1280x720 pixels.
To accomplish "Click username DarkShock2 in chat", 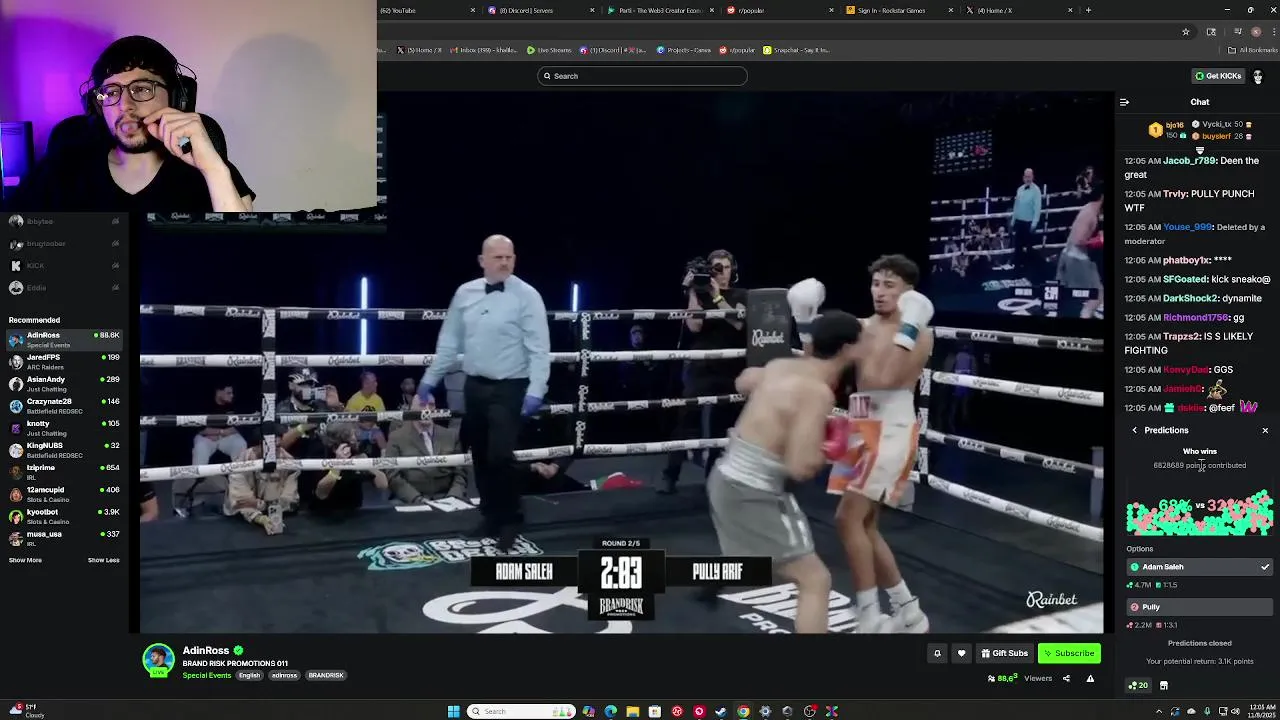I will (x=1190, y=298).
